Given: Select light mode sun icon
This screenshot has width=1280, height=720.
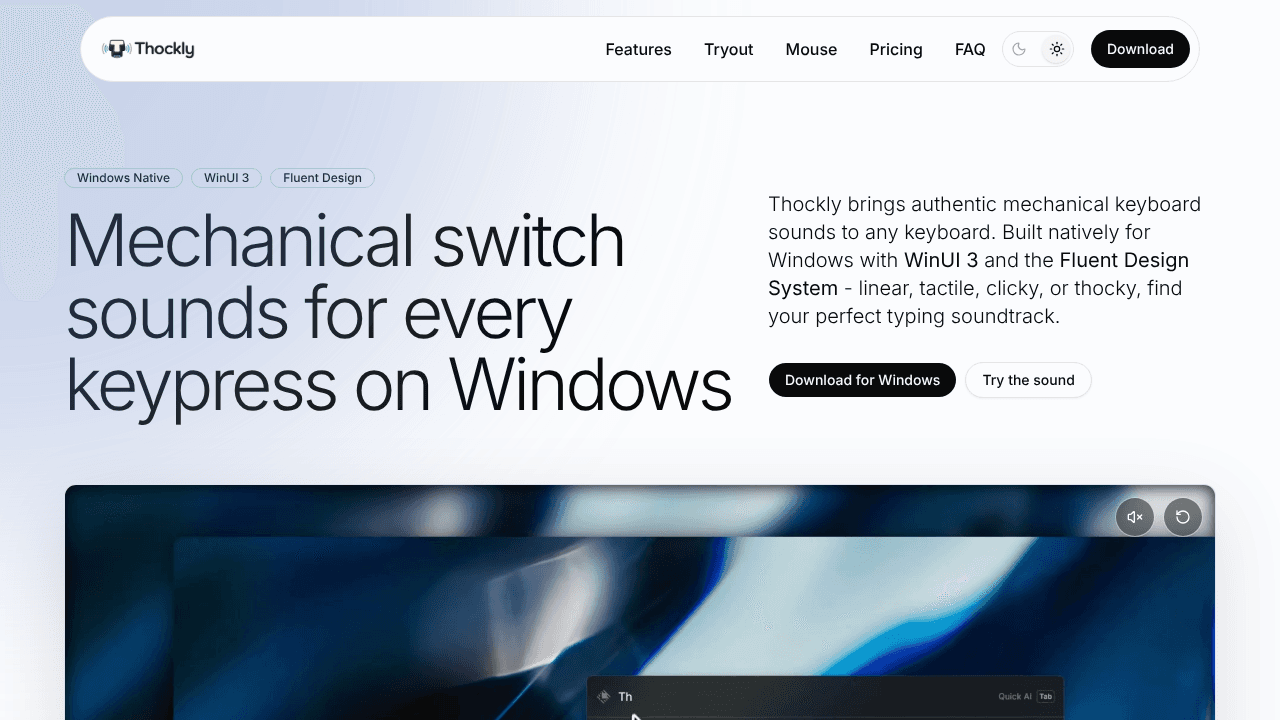Looking at the screenshot, I should pos(1057,49).
